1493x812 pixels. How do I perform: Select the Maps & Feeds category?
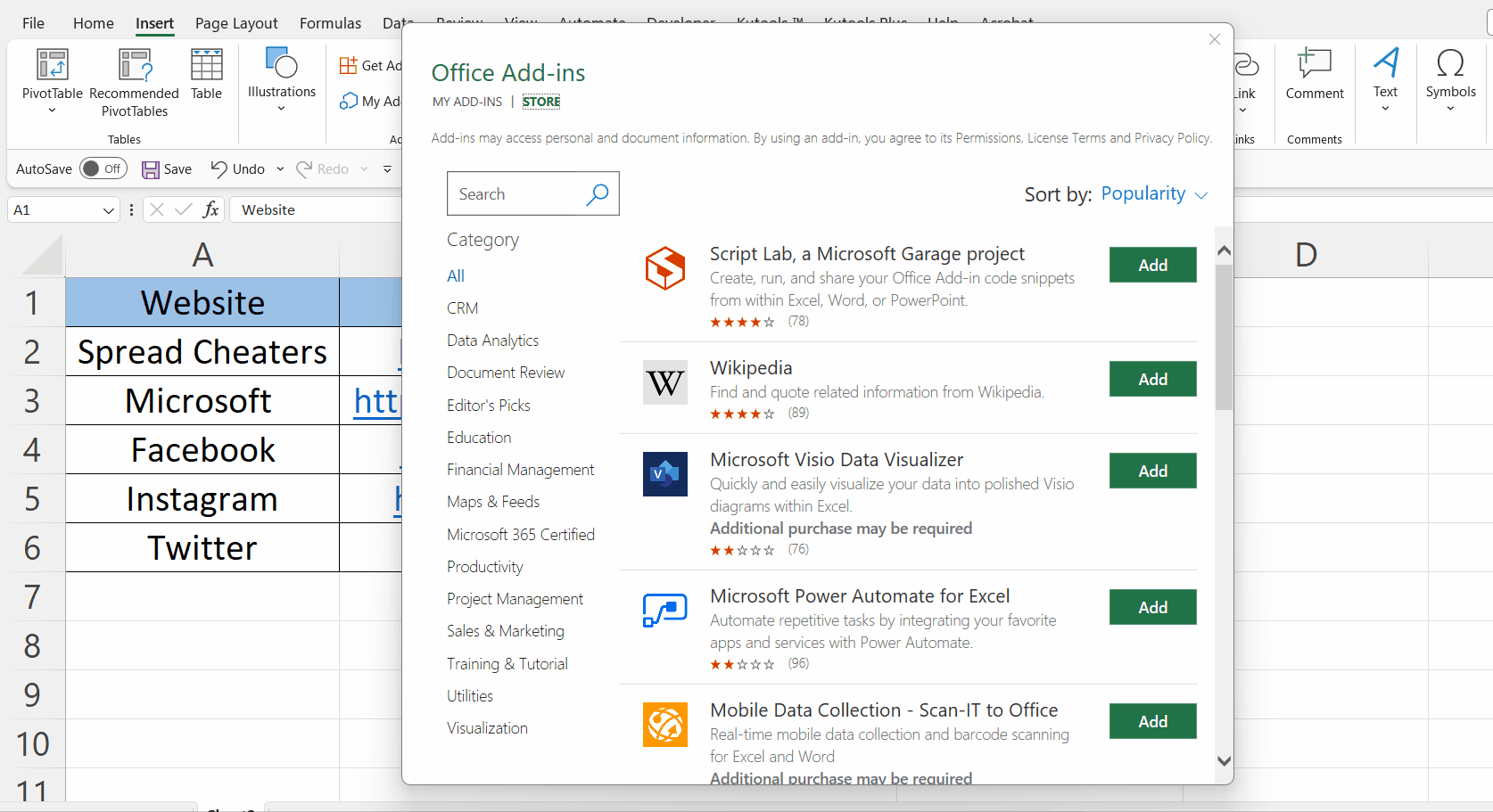tap(493, 502)
